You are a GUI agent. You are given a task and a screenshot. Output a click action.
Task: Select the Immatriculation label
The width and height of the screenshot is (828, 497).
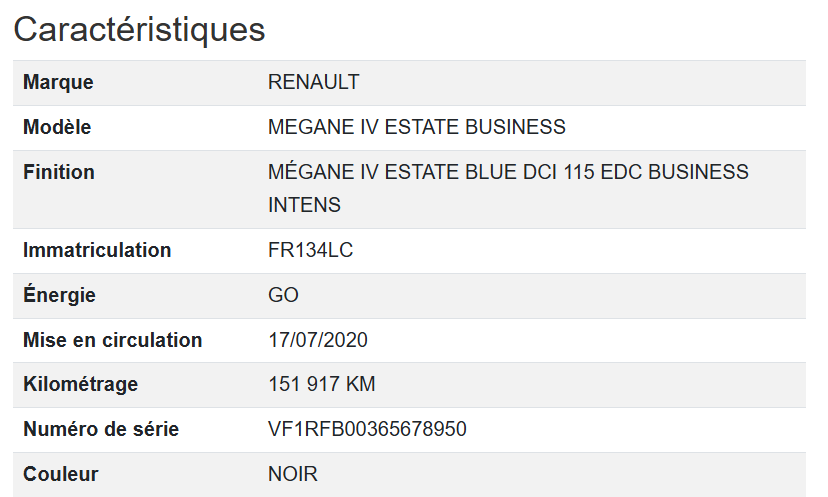coord(97,250)
